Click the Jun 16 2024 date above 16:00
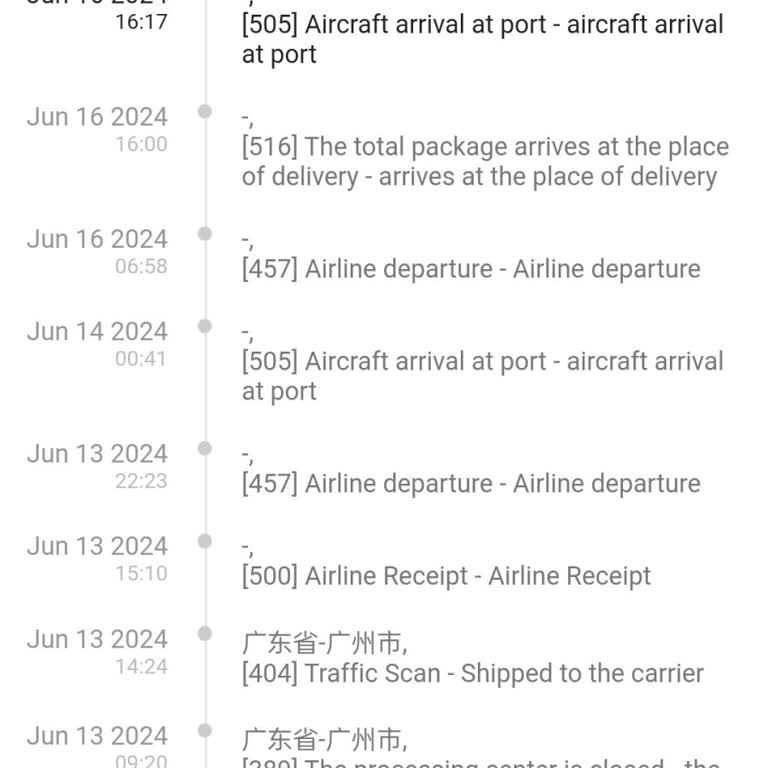This screenshot has width=768, height=768. [97, 117]
